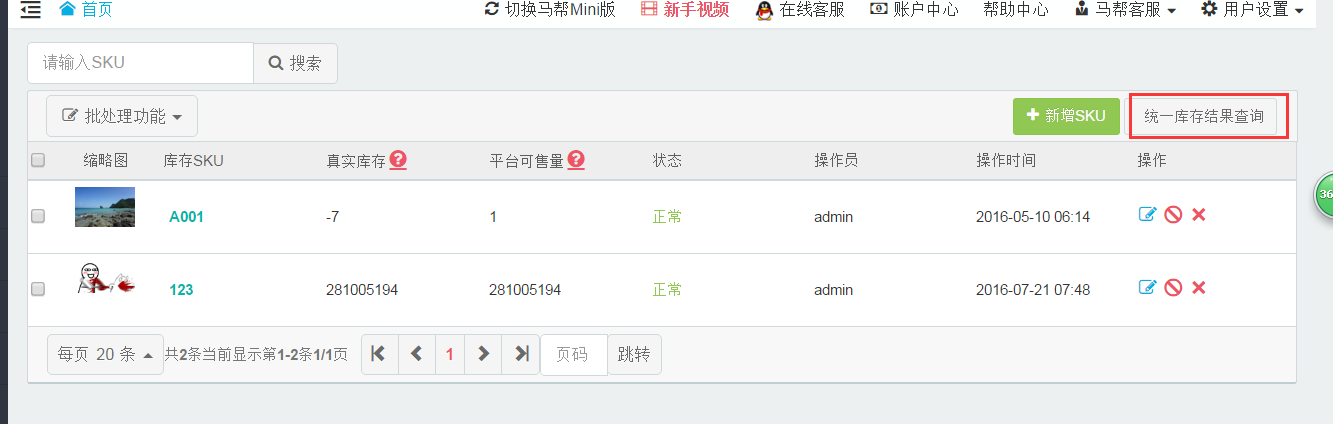The height and width of the screenshot is (424, 1333).
Task: Toggle the sidebar hamburger menu icon
Action: pyautogui.click(x=31, y=10)
